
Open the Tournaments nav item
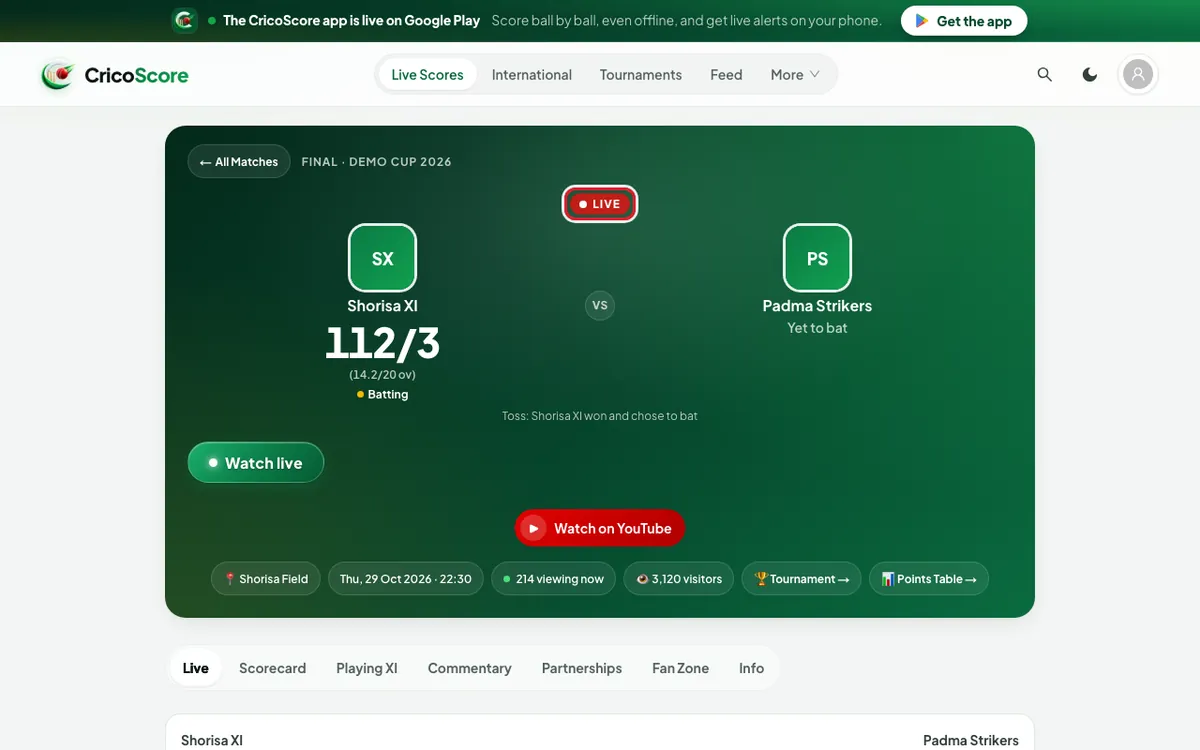pos(641,75)
